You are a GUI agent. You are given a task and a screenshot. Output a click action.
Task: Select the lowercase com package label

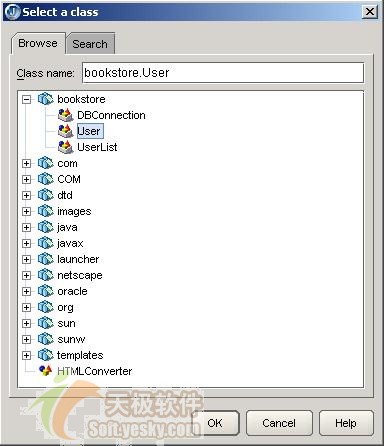[67, 163]
